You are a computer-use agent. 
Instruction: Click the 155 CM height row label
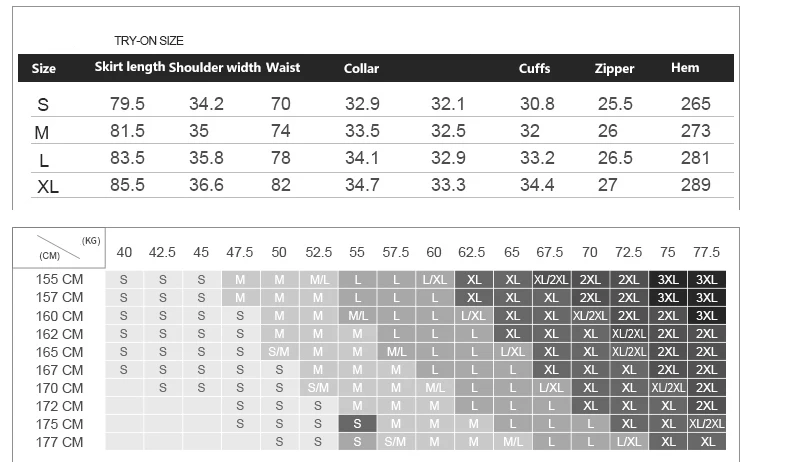pos(59,279)
